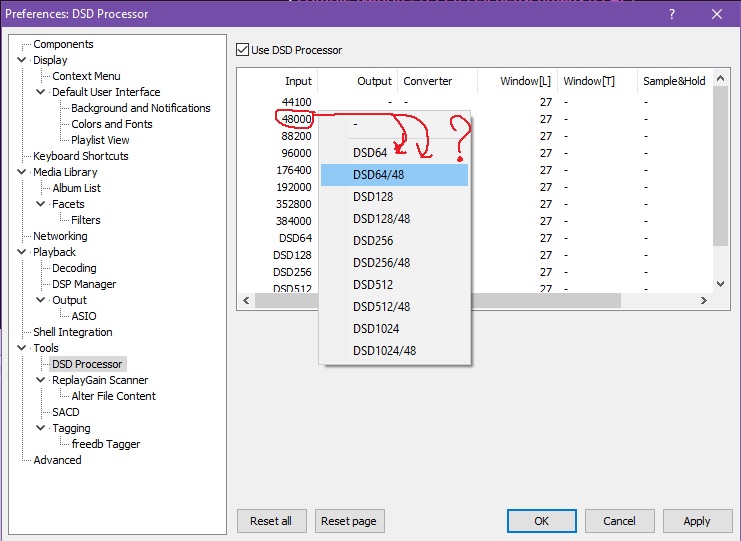This screenshot has width=741, height=541.
Task: Go to ASIO output settings
Action: pyautogui.click(x=84, y=316)
